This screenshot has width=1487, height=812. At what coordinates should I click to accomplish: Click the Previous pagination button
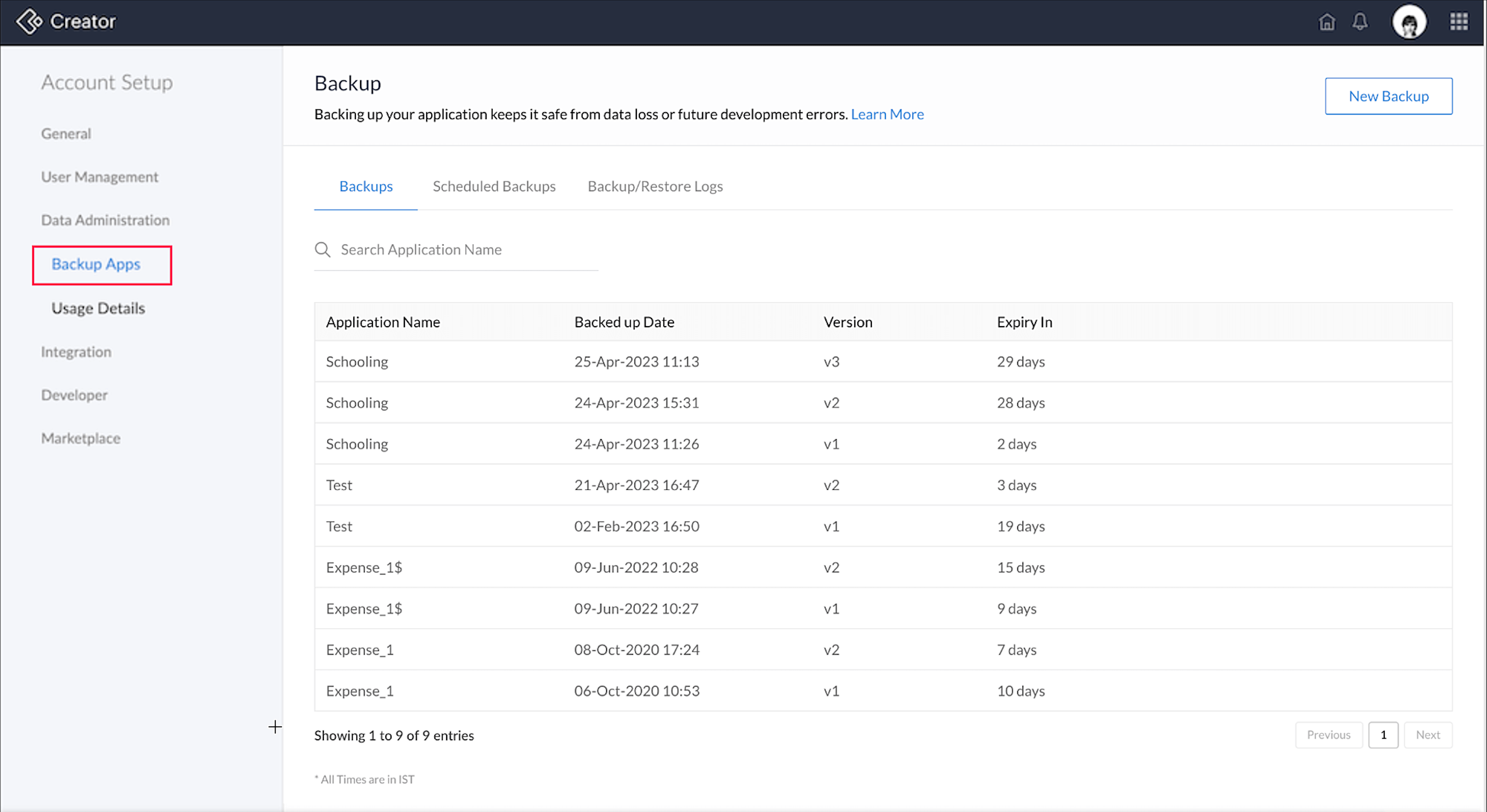coord(1328,735)
